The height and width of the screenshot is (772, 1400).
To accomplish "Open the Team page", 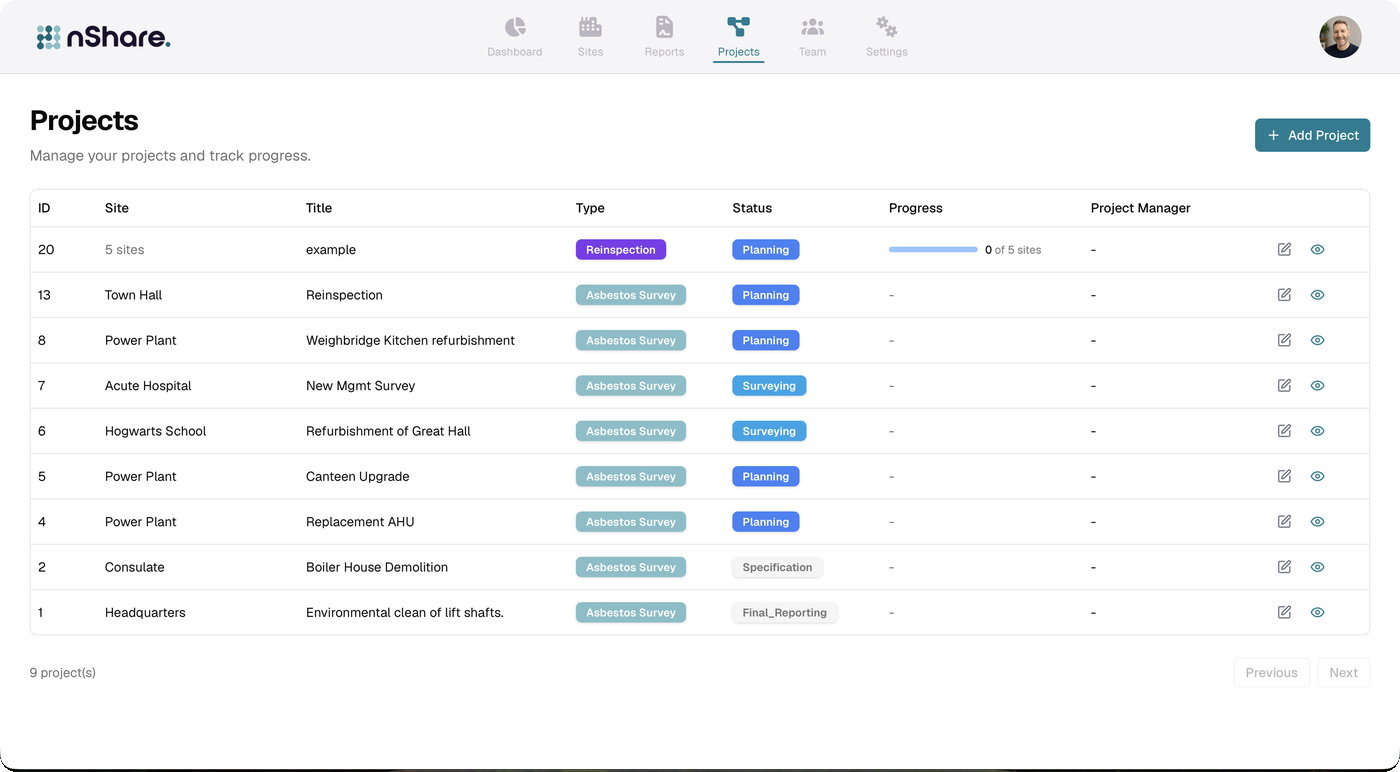I will (x=812, y=38).
